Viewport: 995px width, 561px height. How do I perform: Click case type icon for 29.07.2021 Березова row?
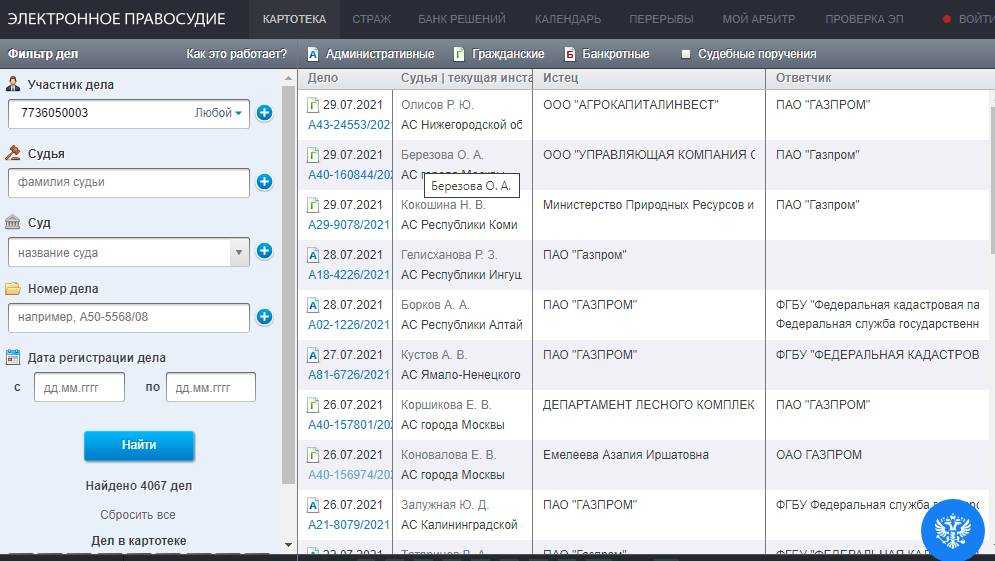click(x=313, y=155)
